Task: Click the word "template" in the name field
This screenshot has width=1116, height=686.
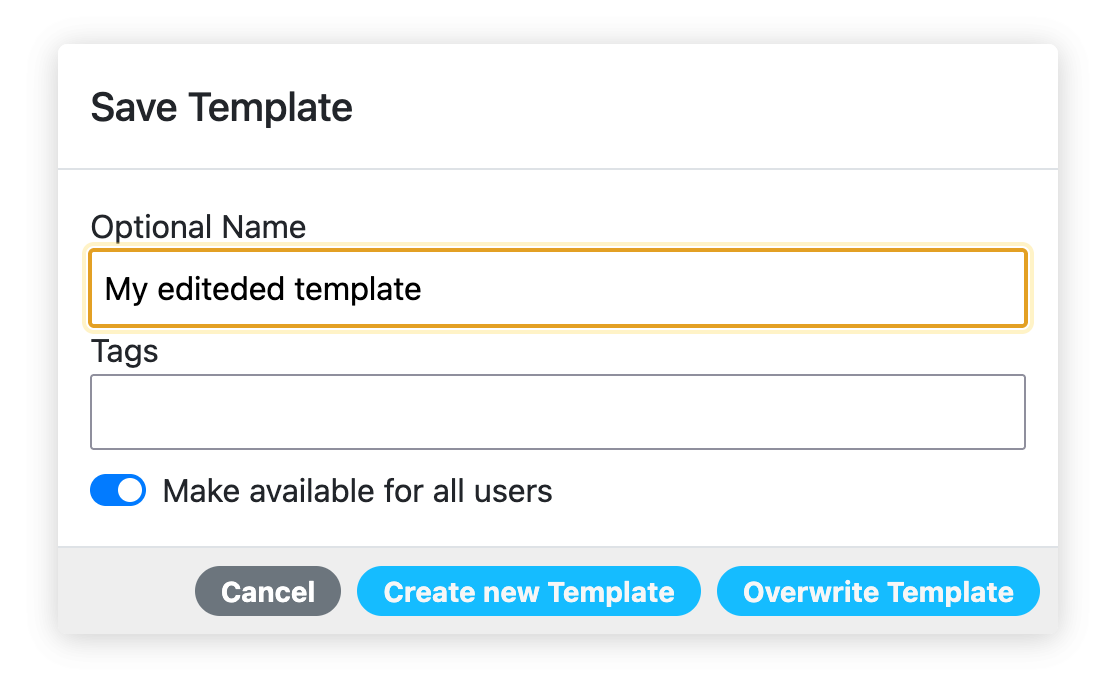Action: tap(358, 289)
